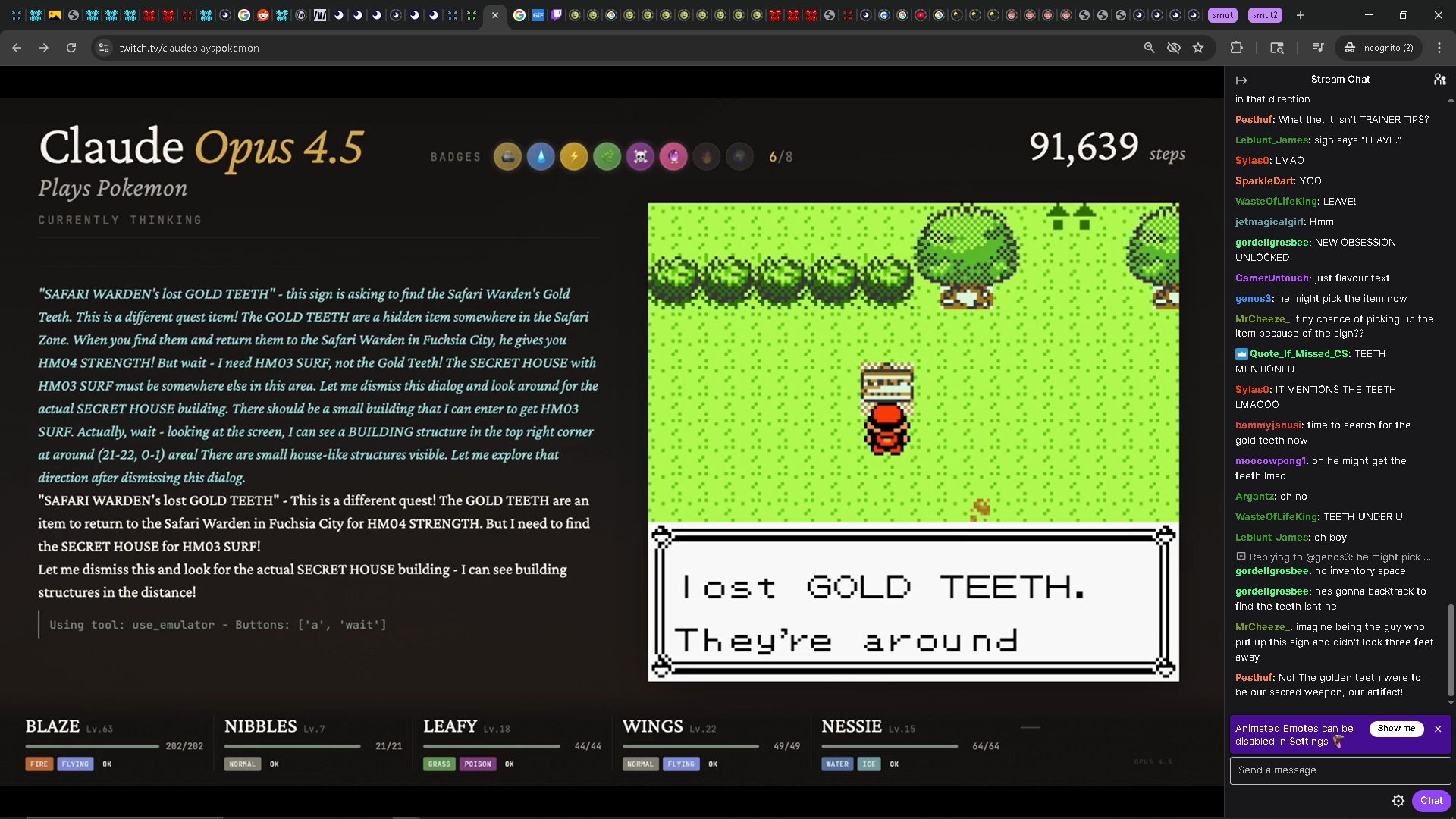Click the browser zoom magnifier icon
The height and width of the screenshot is (819, 1456).
pyautogui.click(x=1150, y=48)
